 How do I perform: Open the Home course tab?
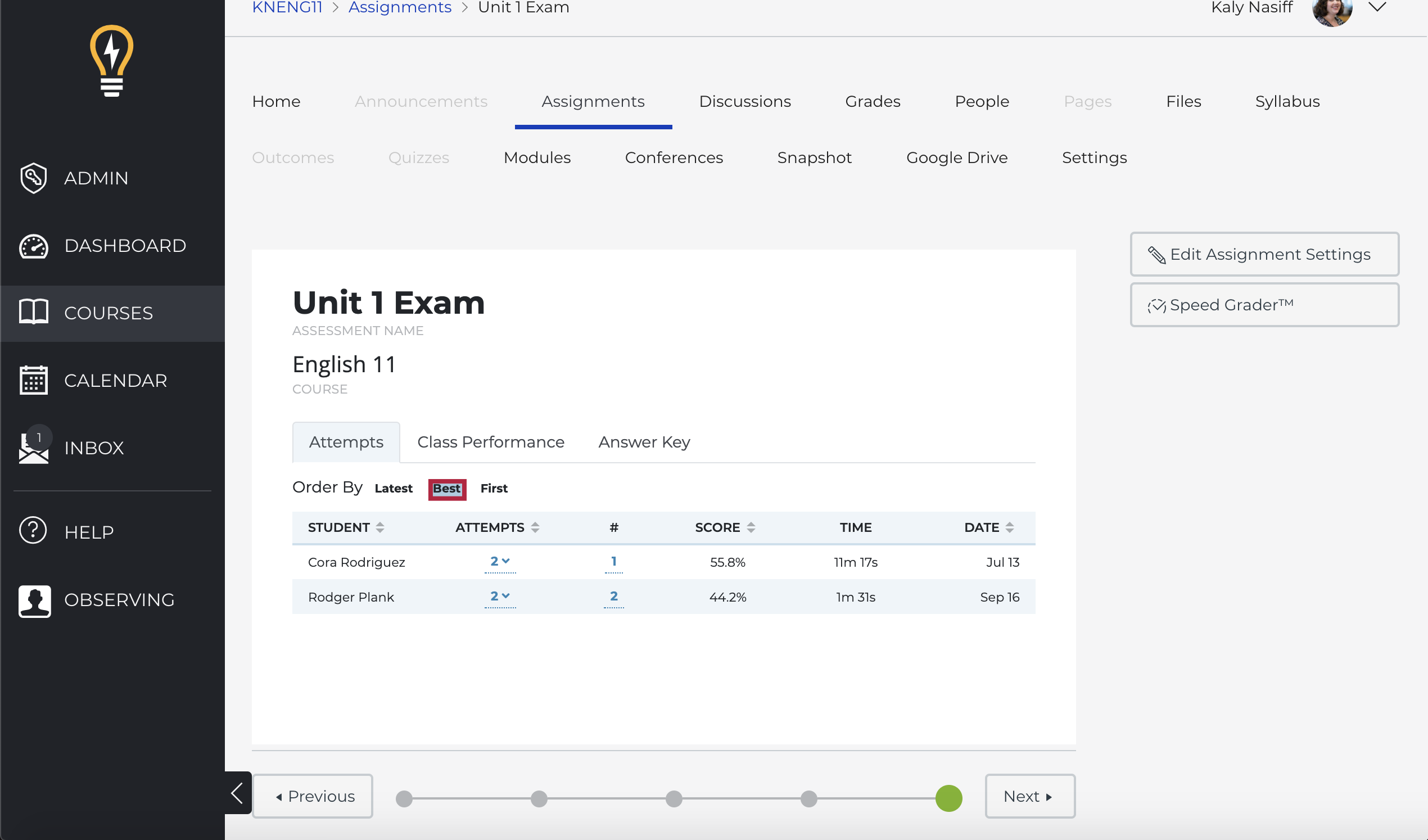point(276,101)
